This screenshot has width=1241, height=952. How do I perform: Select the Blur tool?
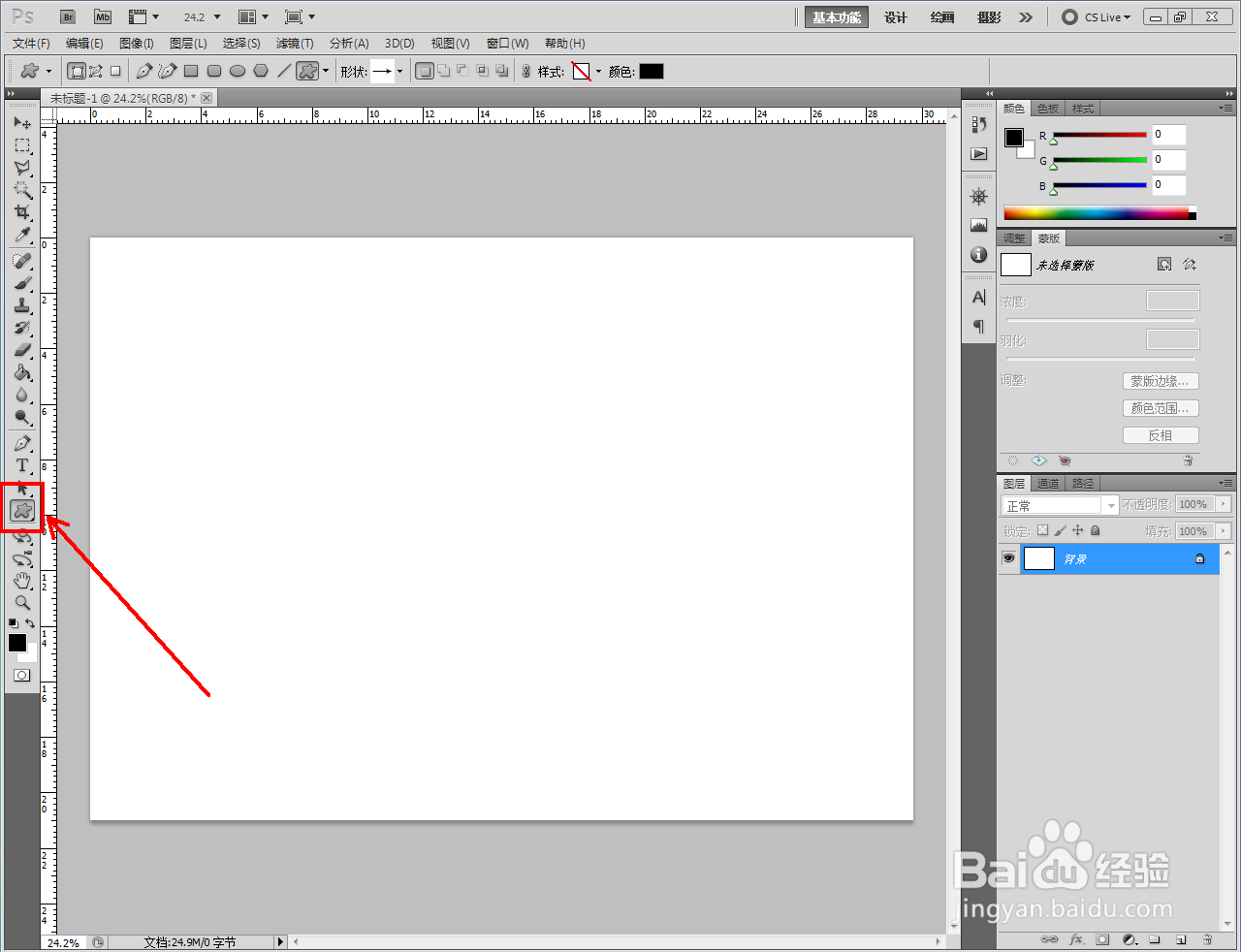click(x=22, y=396)
